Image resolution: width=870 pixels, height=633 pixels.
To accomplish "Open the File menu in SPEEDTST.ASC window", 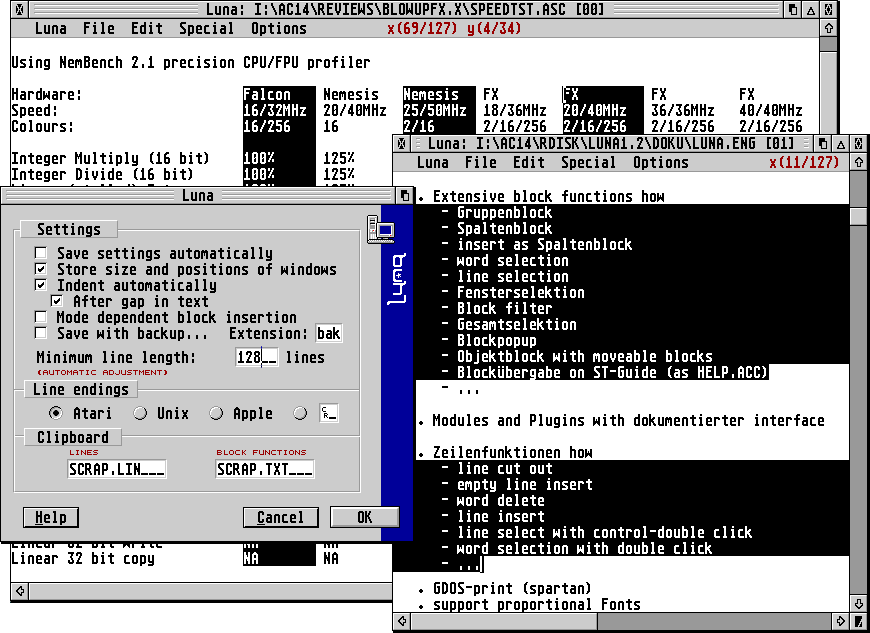I will coord(99,28).
